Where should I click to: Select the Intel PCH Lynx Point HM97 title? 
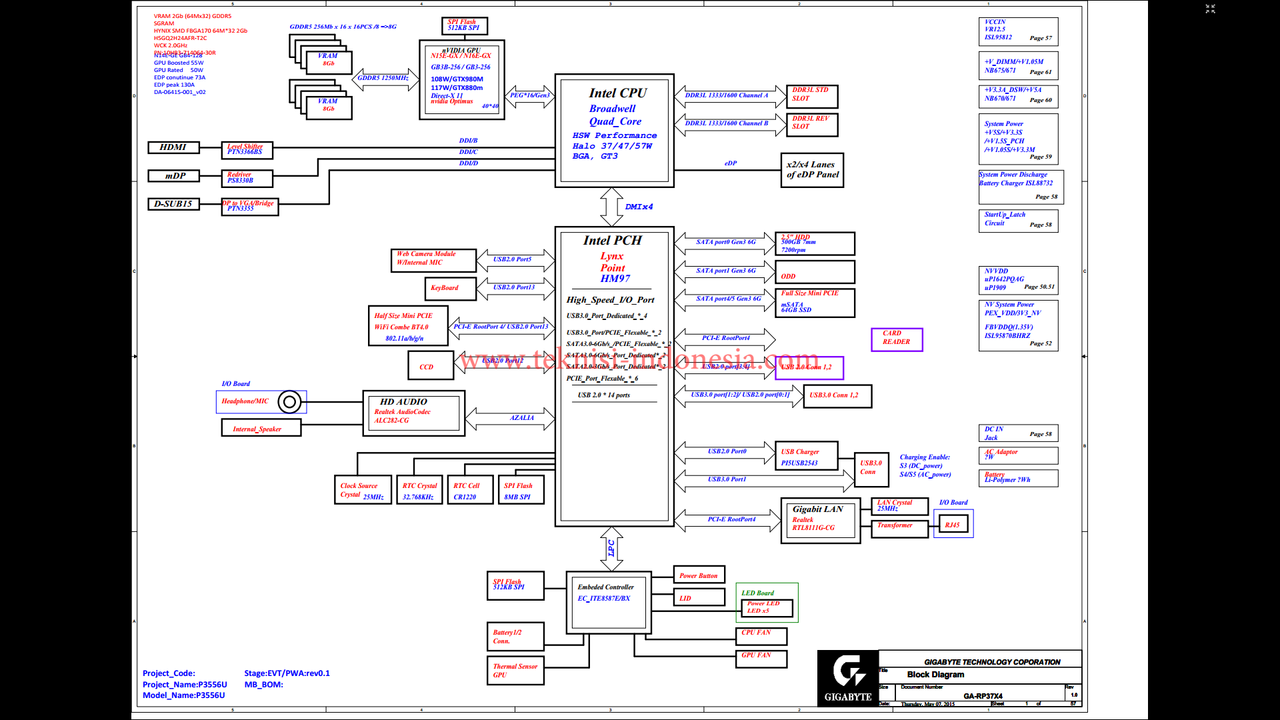pos(612,258)
